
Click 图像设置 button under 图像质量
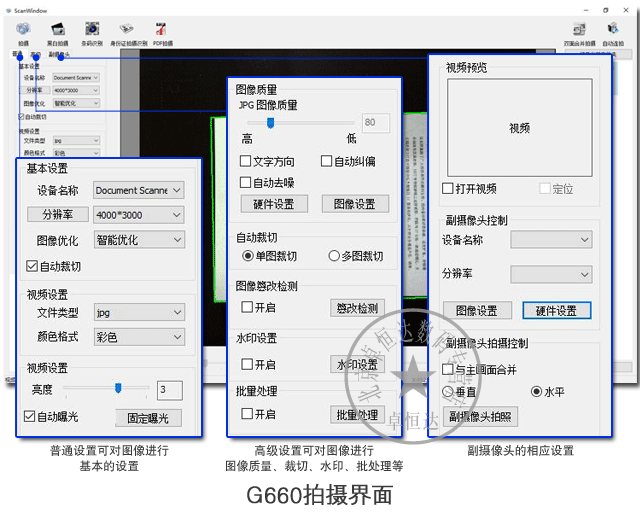point(355,204)
